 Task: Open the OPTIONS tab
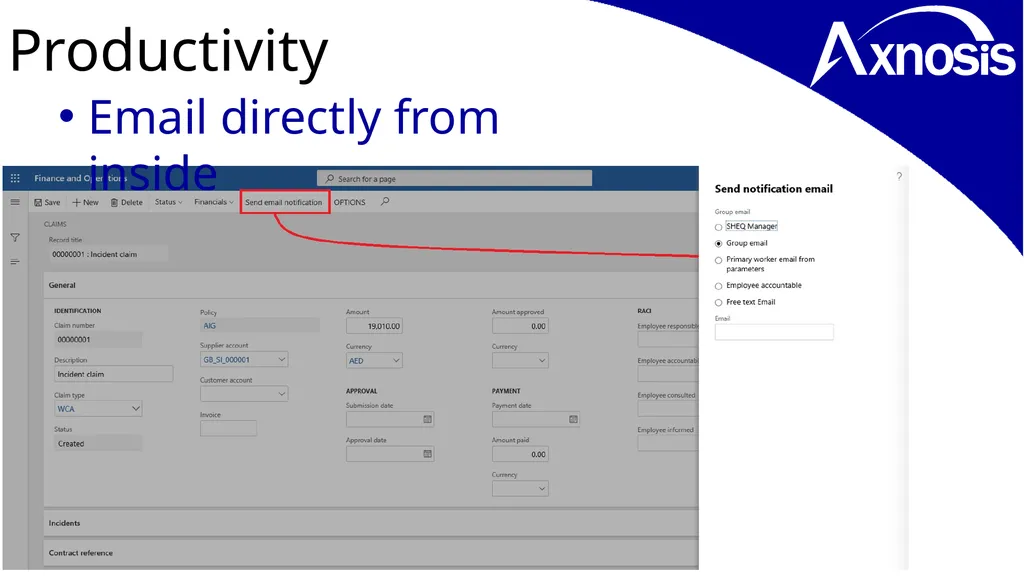coord(349,202)
